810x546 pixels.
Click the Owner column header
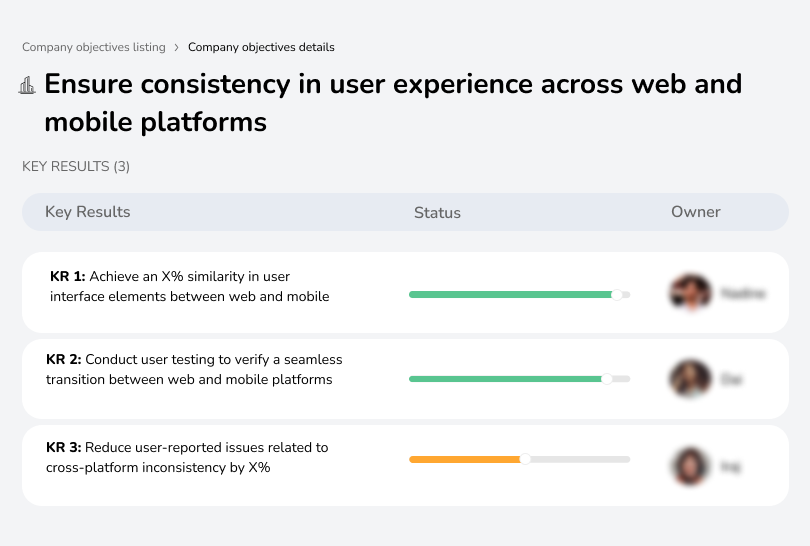pyautogui.click(x=695, y=212)
